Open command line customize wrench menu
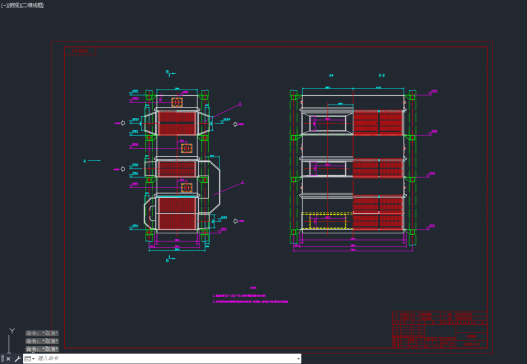 (x=17, y=359)
